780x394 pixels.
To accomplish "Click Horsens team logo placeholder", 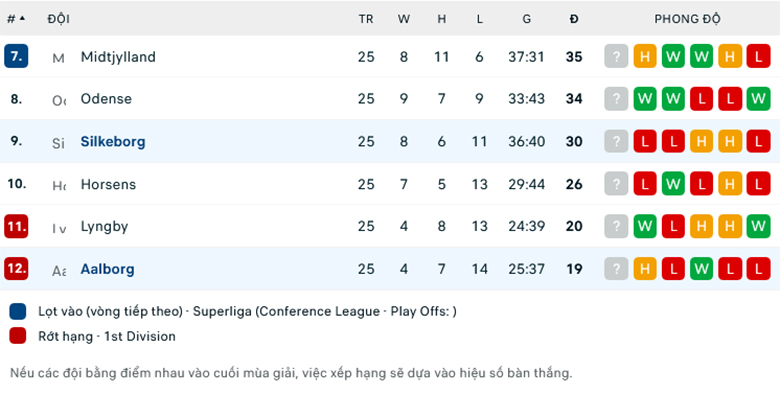I will [59, 185].
